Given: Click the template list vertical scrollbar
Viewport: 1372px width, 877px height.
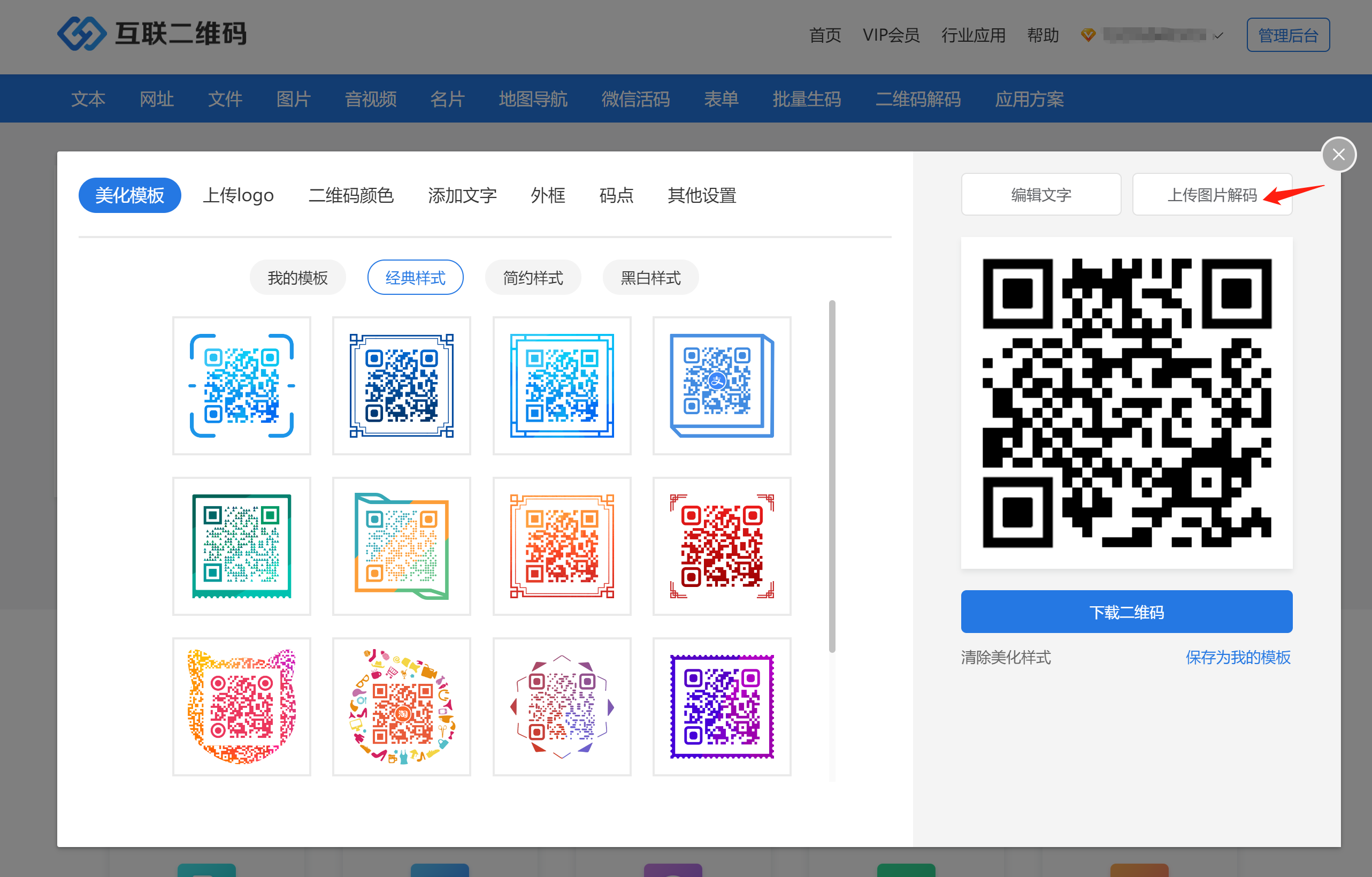Looking at the screenshot, I should [x=832, y=476].
